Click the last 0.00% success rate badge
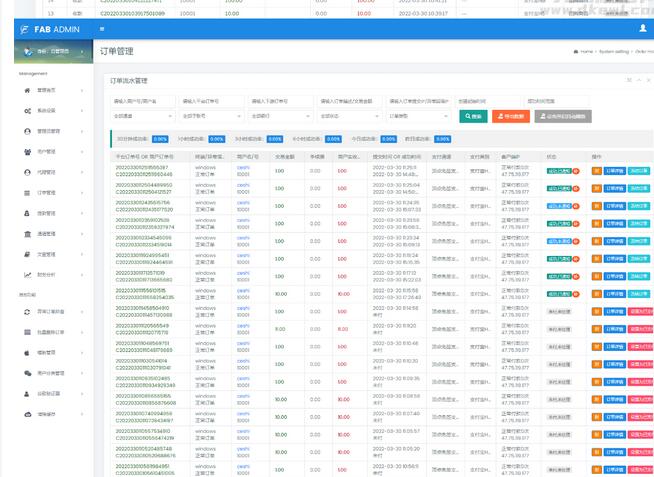This screenshot has width=654, height=477. (443, 139)
